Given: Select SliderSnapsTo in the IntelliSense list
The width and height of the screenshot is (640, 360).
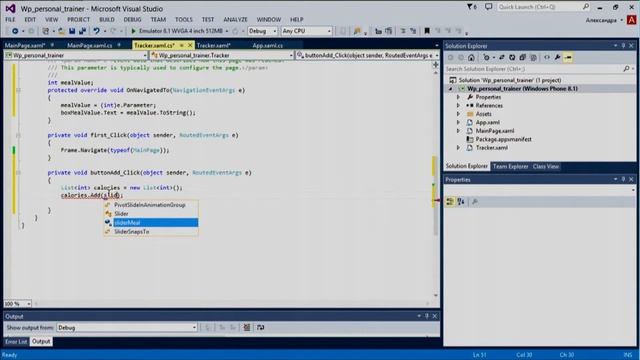Looking at the screenshot, I should pyautogui.click(x=151, y=231).
